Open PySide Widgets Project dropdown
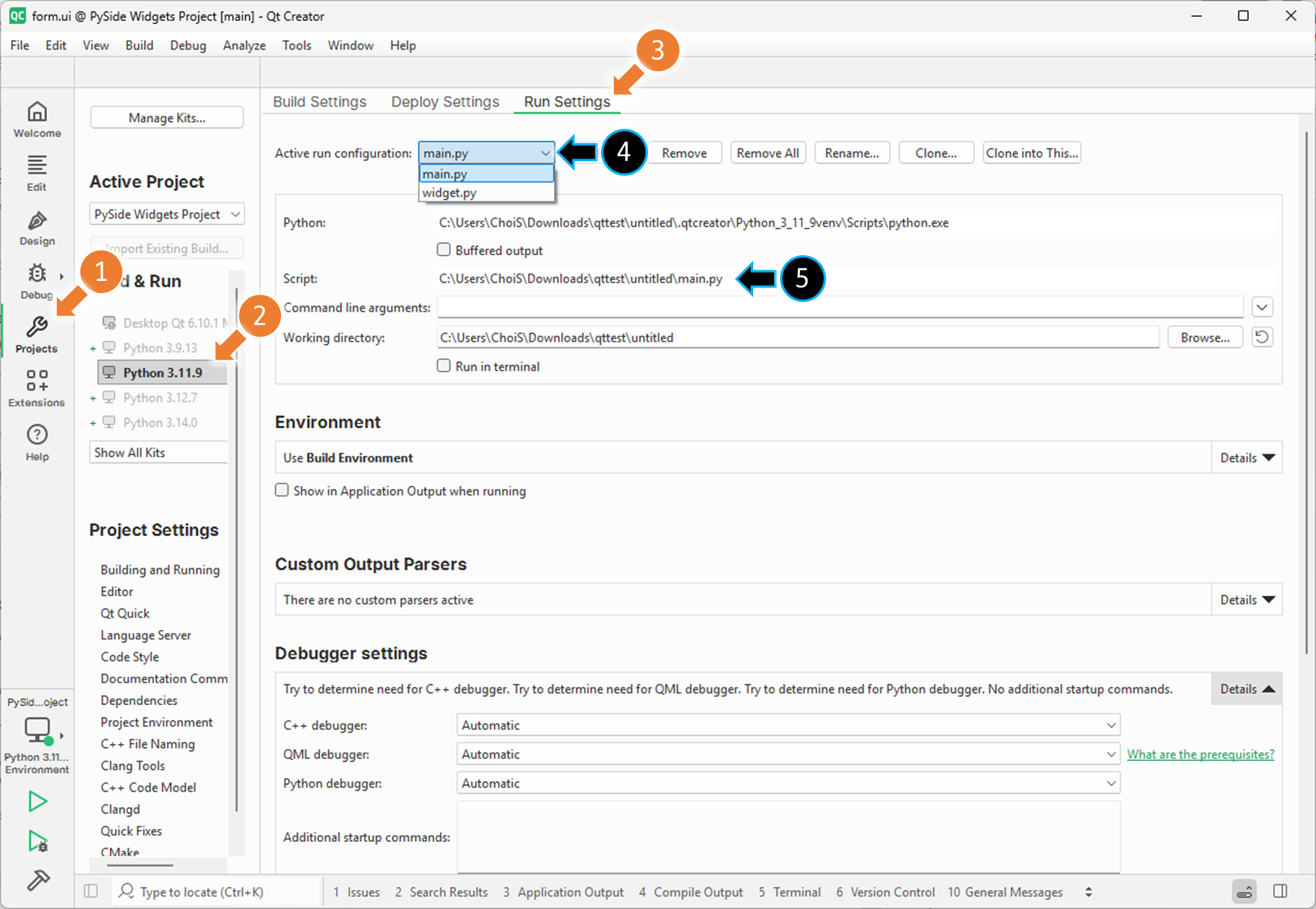The image size is (1316, 909). [167, 214]
